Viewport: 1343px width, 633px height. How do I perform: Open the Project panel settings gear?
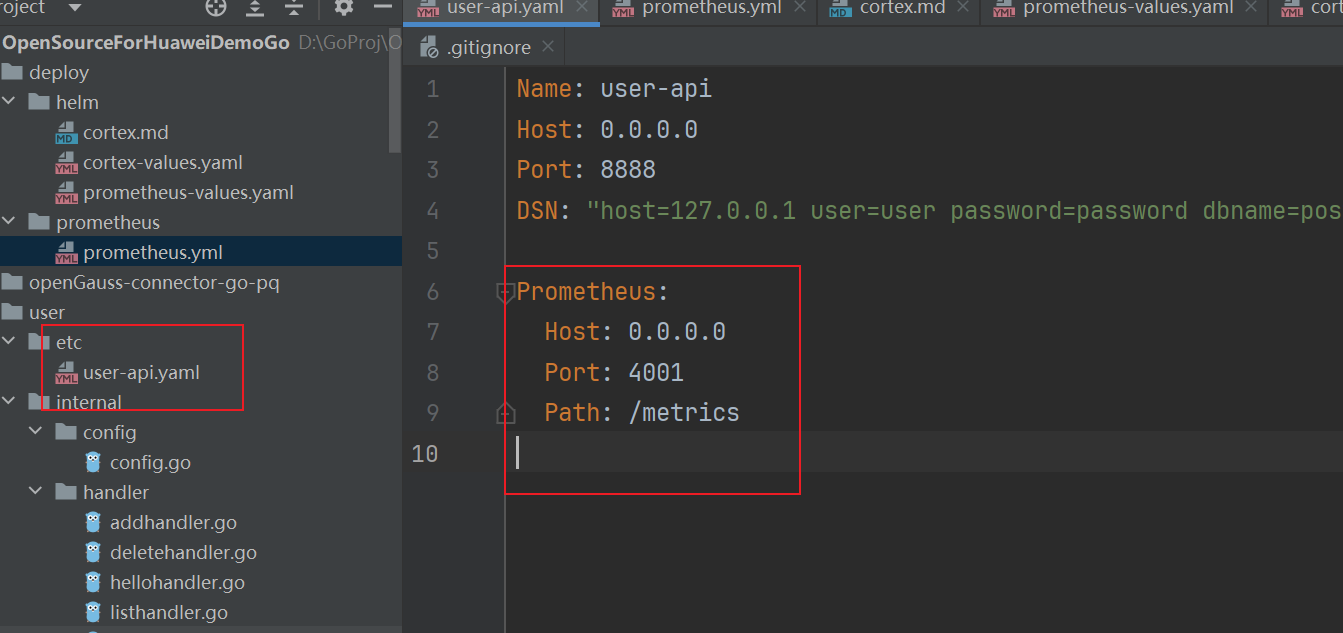coord(344,8)
